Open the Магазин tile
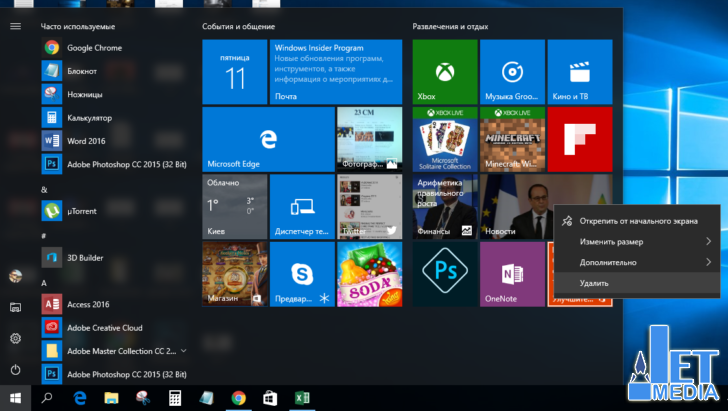Screen dimensions: 728x411 [235, 274]
